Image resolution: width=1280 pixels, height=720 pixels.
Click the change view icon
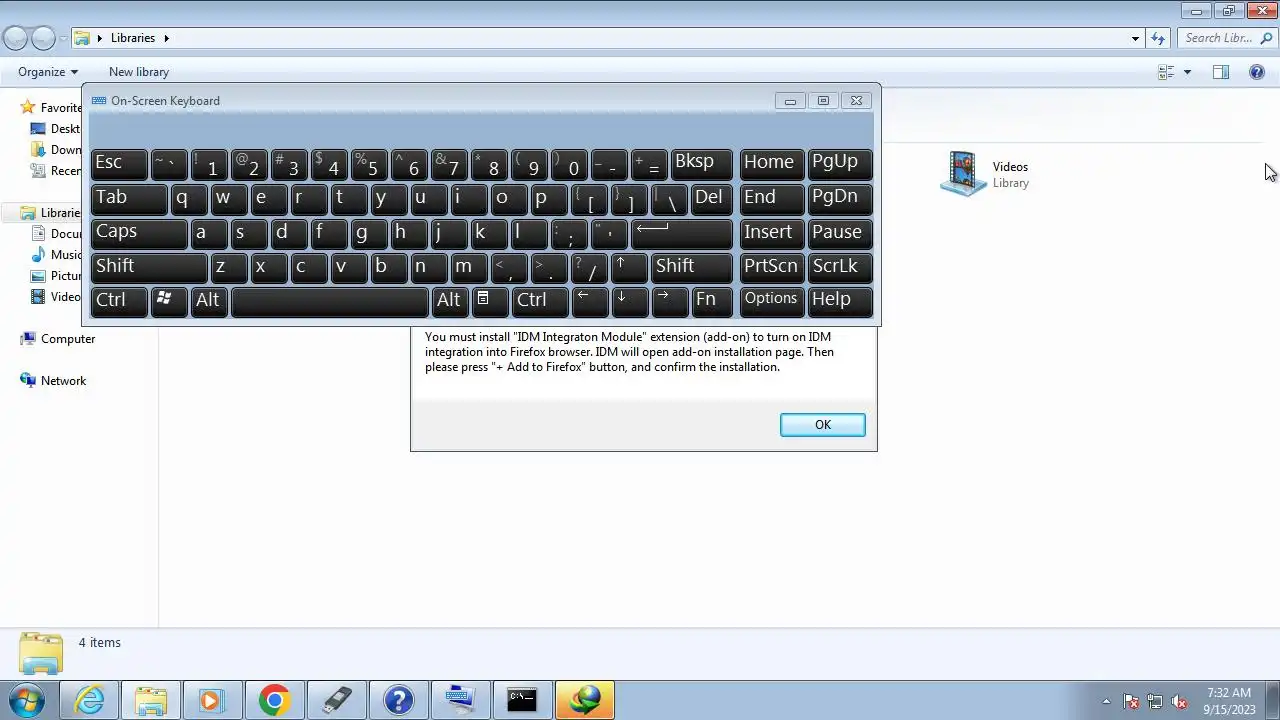coord(1166,72)
